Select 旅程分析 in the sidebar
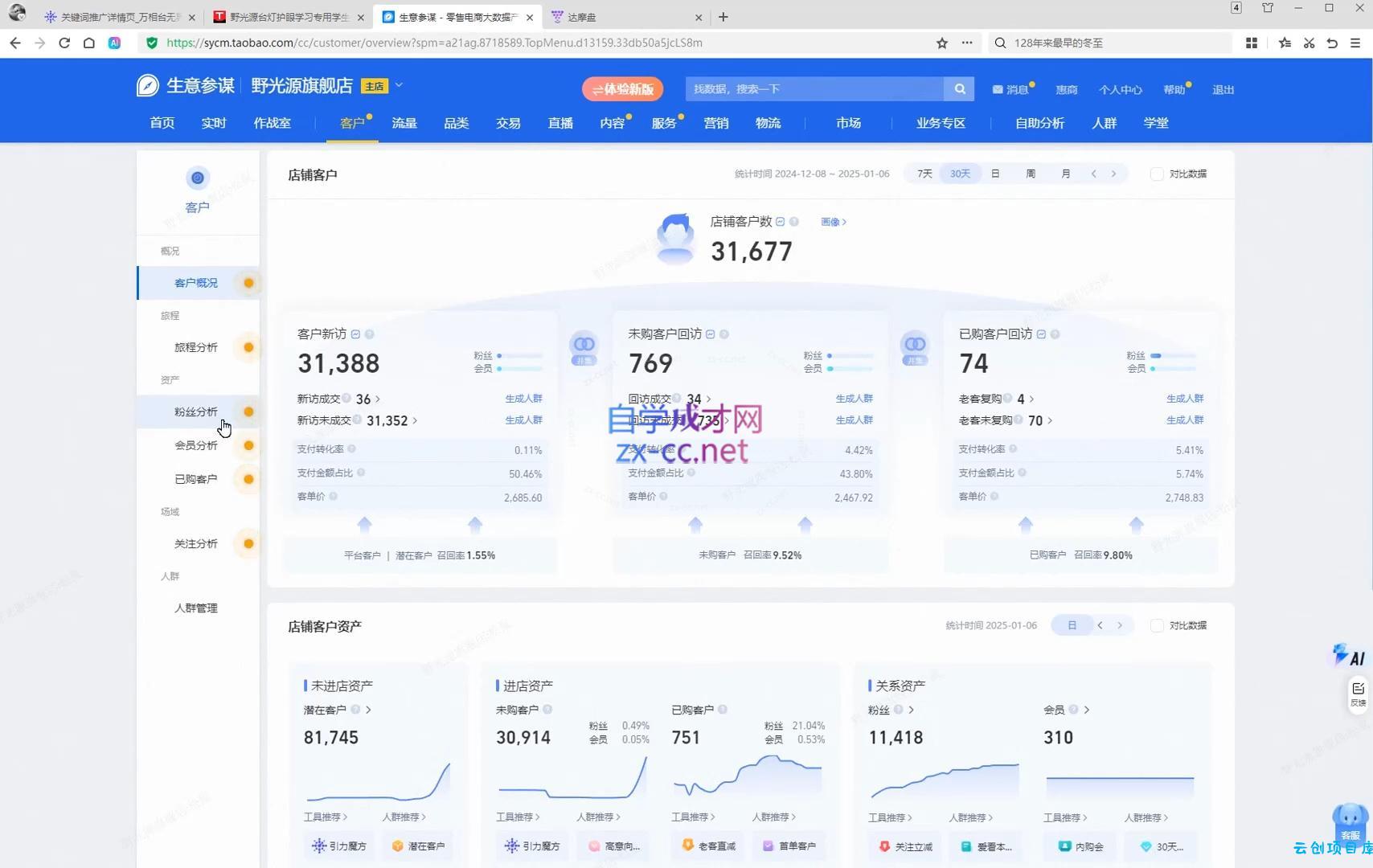This screenshot has width=1373, height=868. coord(197,347)
